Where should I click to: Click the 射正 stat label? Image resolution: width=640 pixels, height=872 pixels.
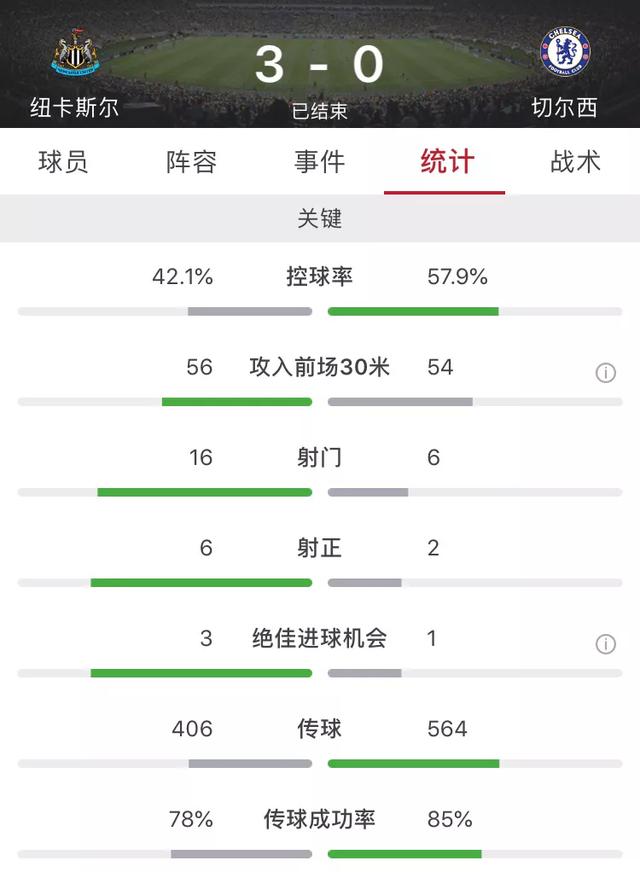coord(319,548)
